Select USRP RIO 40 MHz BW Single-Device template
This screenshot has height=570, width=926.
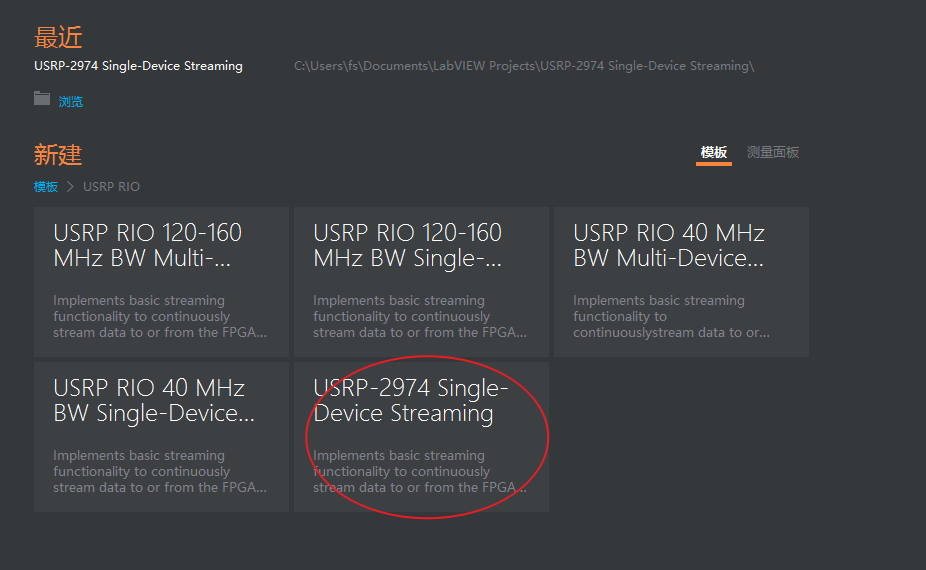point(161,437)
